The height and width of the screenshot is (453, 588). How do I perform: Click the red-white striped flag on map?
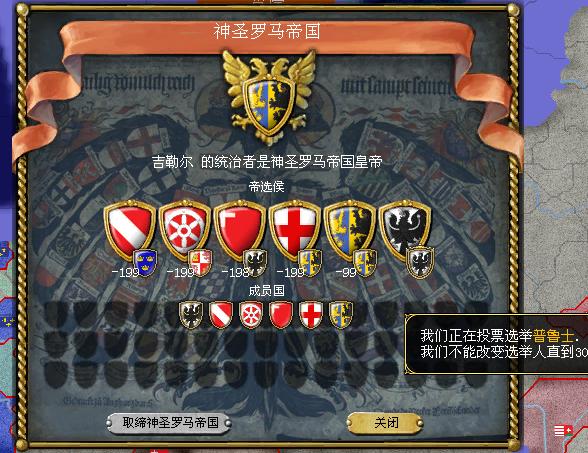tap(563, 430)
